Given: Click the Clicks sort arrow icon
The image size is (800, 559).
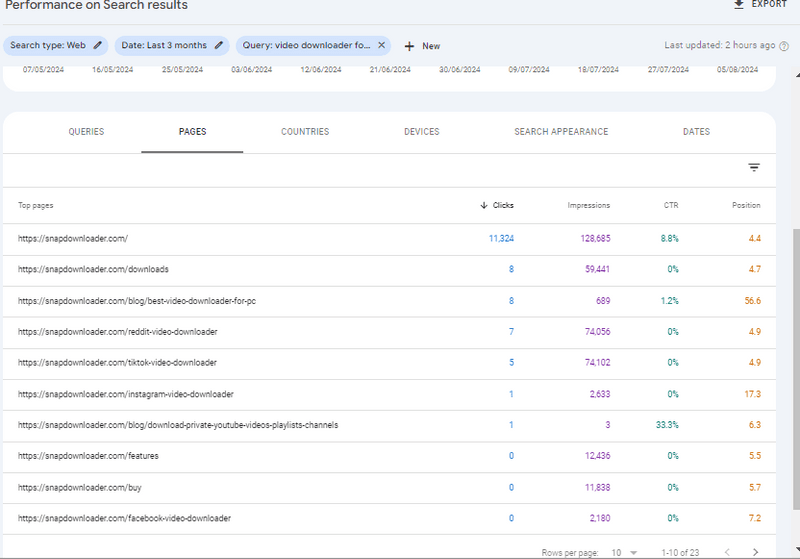Looking at the screenshot, I should pos(484,205).
